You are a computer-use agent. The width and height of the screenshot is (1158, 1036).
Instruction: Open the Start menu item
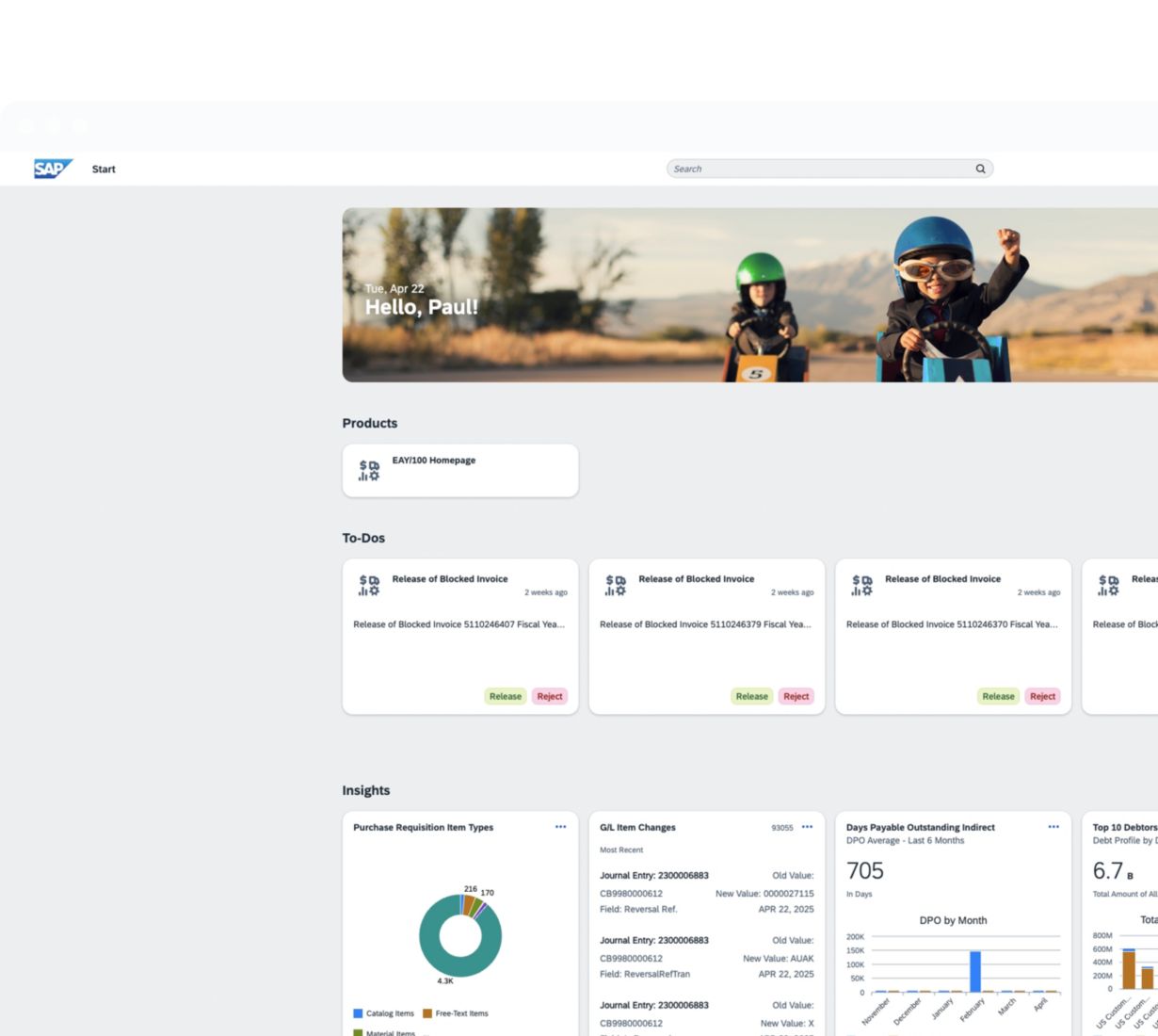coord(104,170)
